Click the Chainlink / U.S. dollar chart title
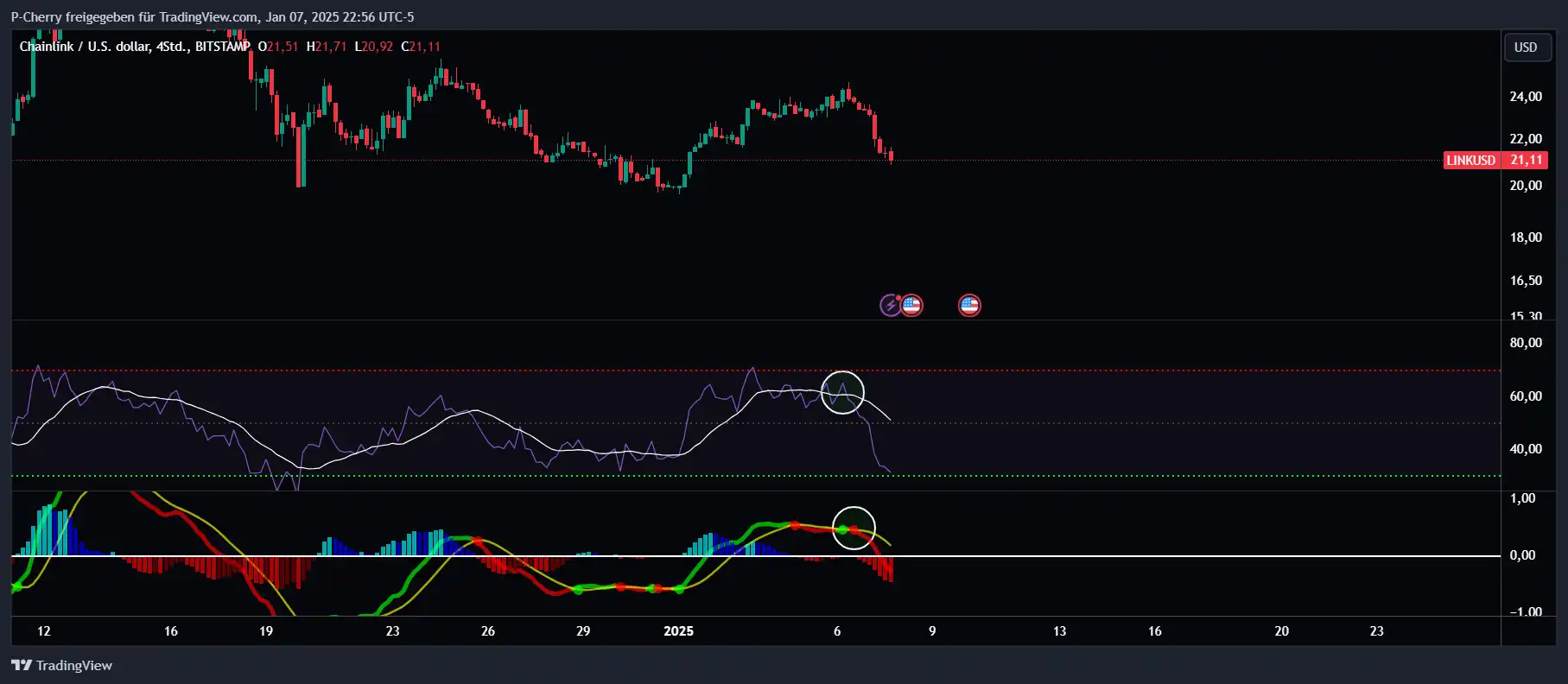 pyautogui.click(x=135, y=47)
